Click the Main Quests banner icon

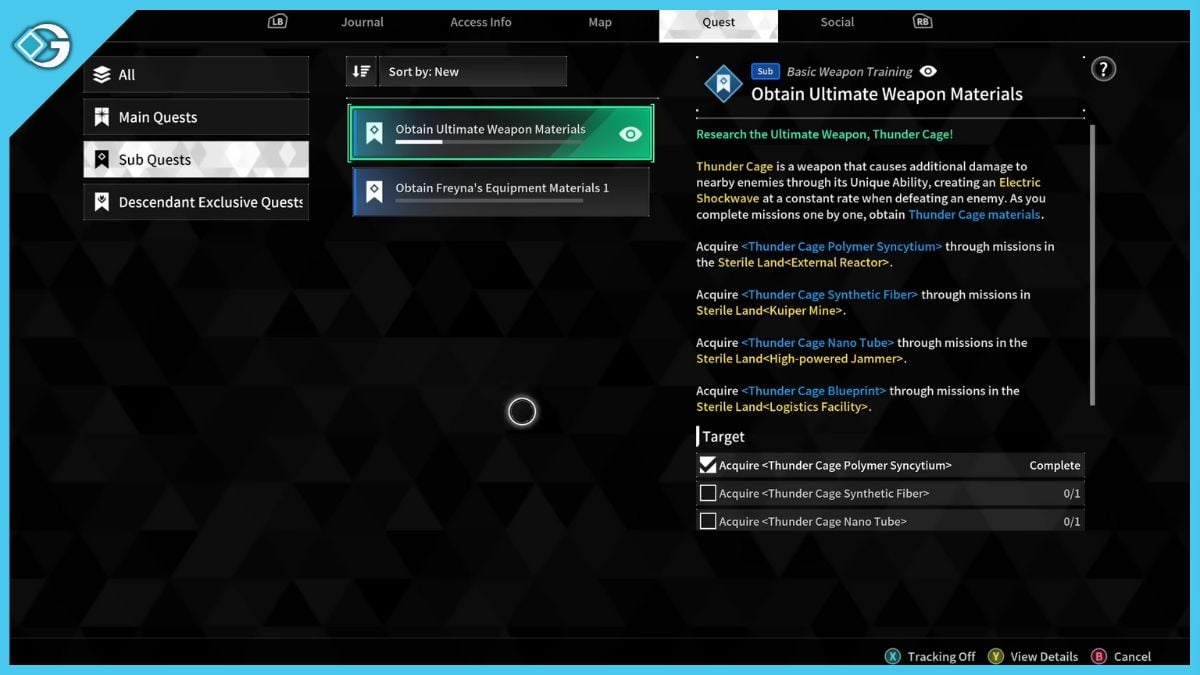(x=101, y=117)
